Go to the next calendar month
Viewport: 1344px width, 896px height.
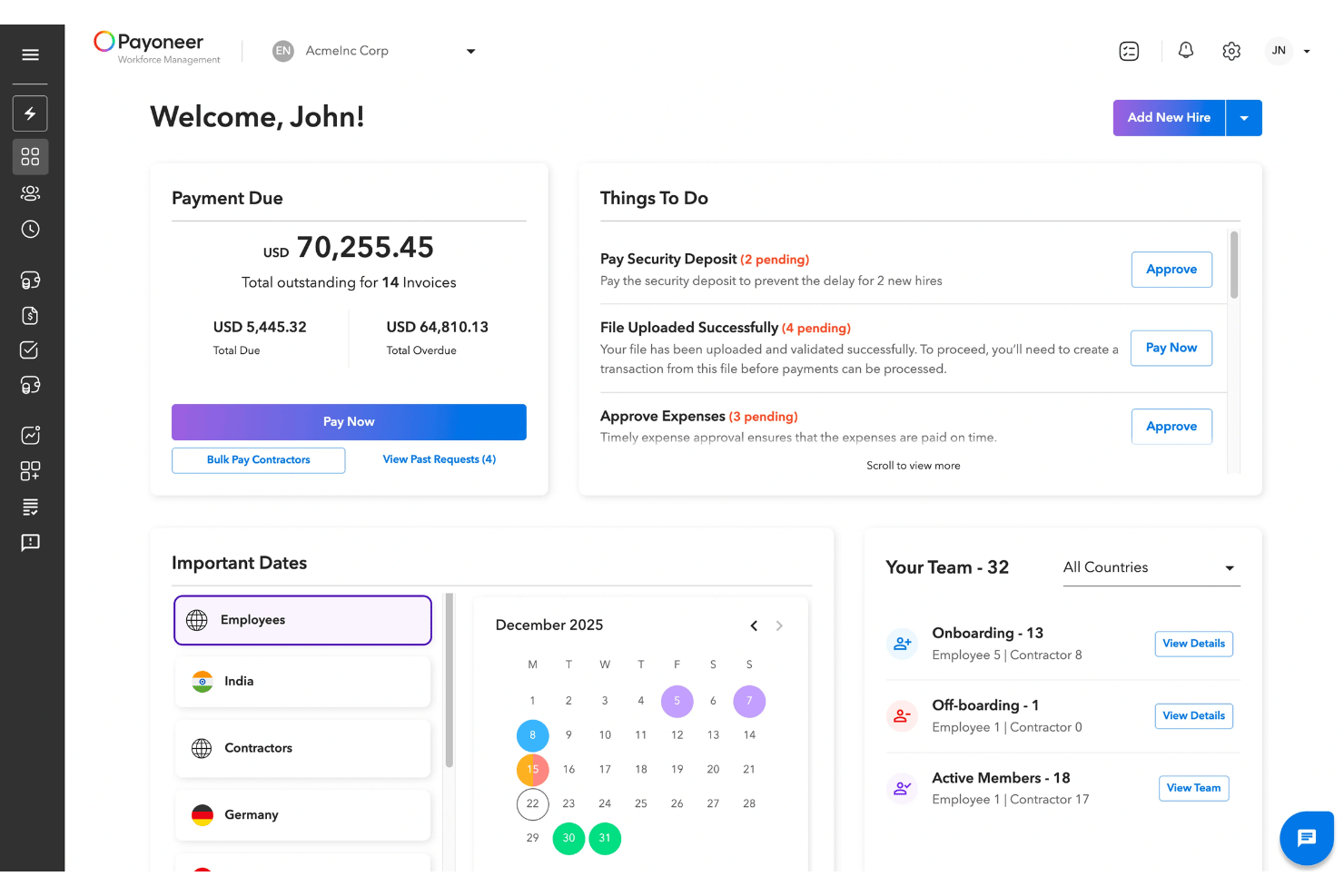coord(779,625)
